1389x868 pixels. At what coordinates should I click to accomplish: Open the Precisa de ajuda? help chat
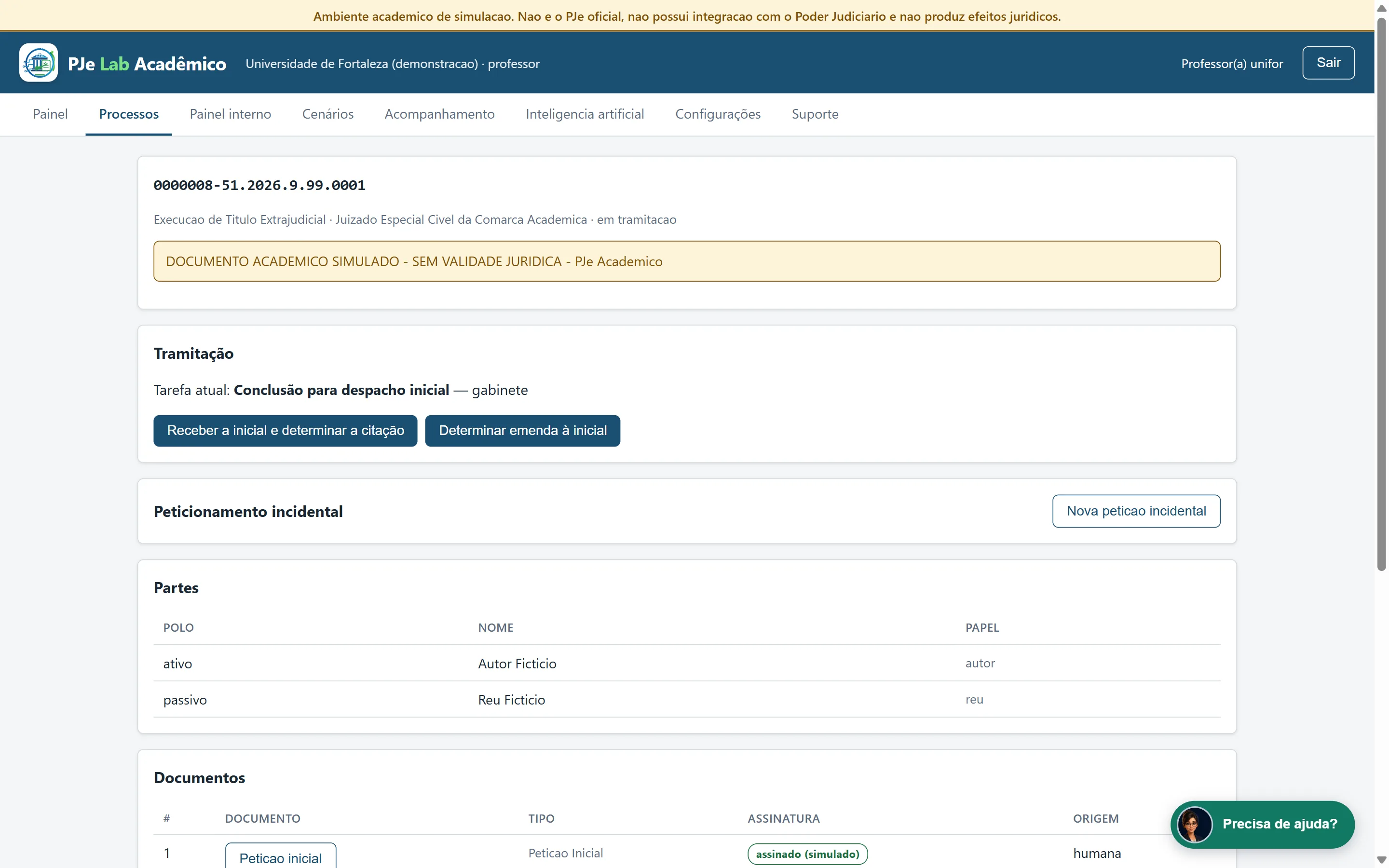pos(1262,825)
